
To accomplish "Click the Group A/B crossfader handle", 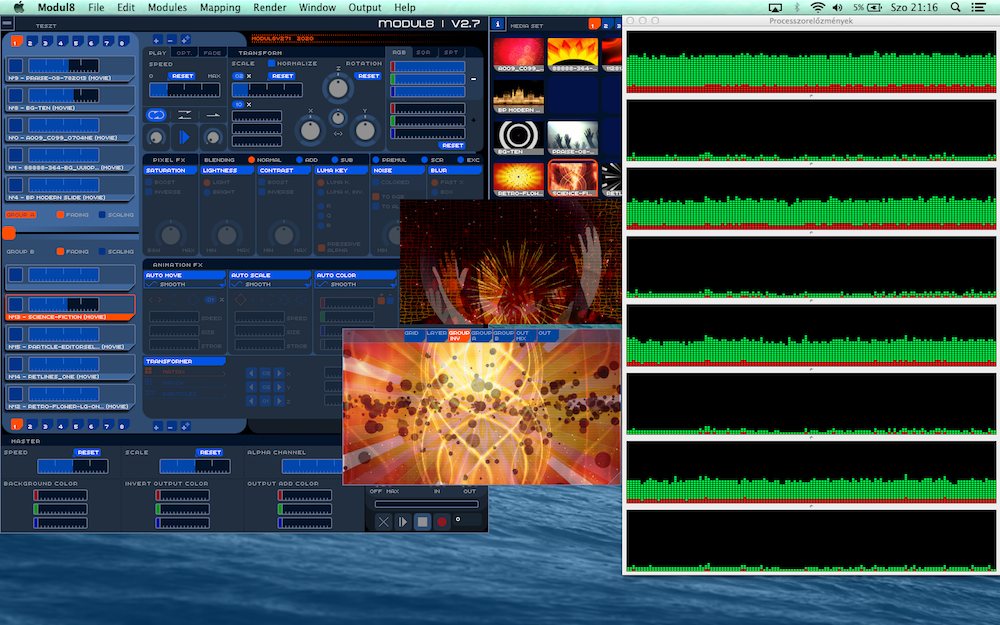I will coord(9,233).
